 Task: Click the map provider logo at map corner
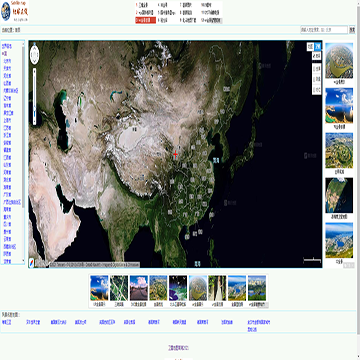(x=32, y=263)
